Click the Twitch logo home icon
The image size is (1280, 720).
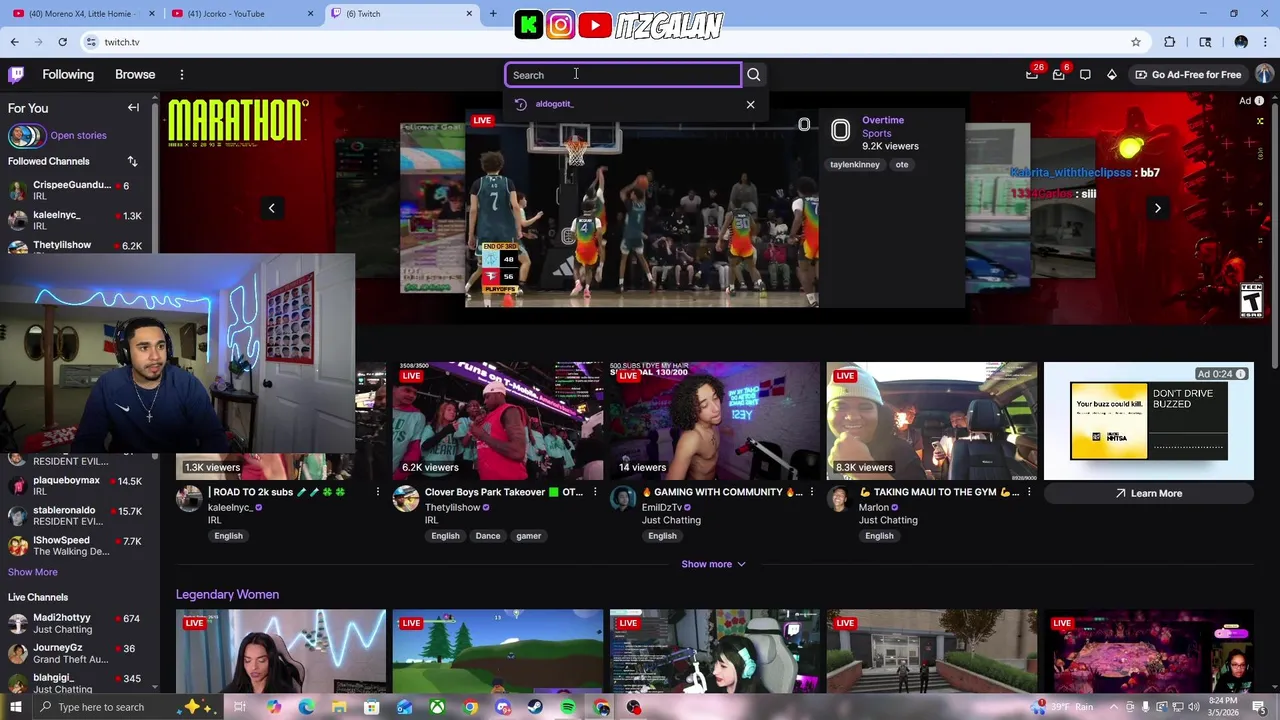pyautogui.click(x=16, y=75)
